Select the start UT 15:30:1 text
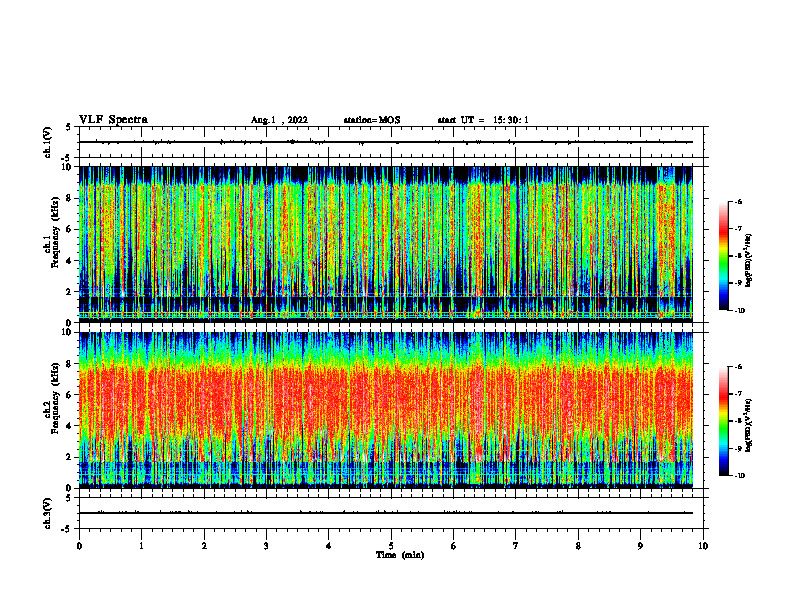Screen dimensions: 792x612 click(483, 120)
